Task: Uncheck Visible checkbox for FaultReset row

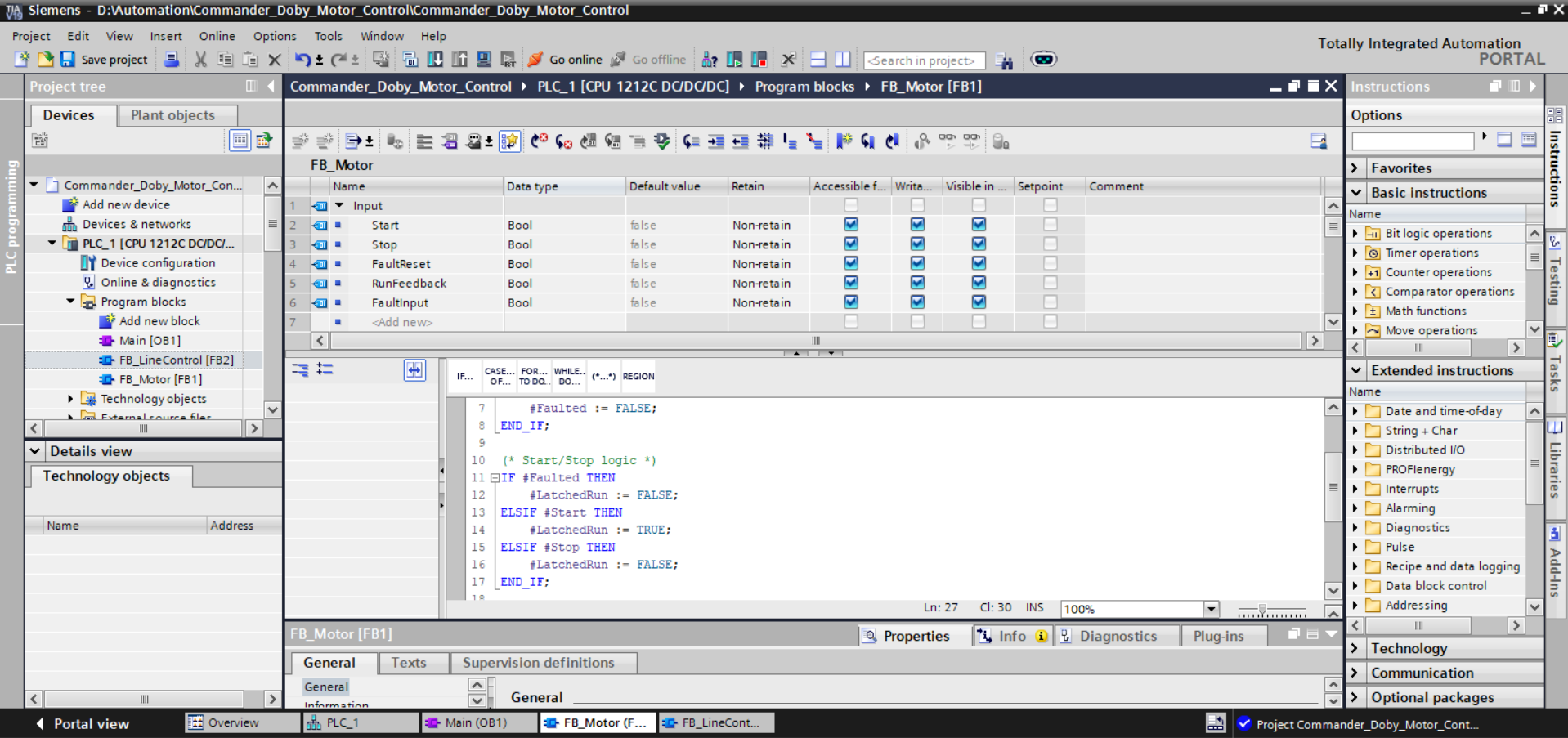Action: click(979, 263)
